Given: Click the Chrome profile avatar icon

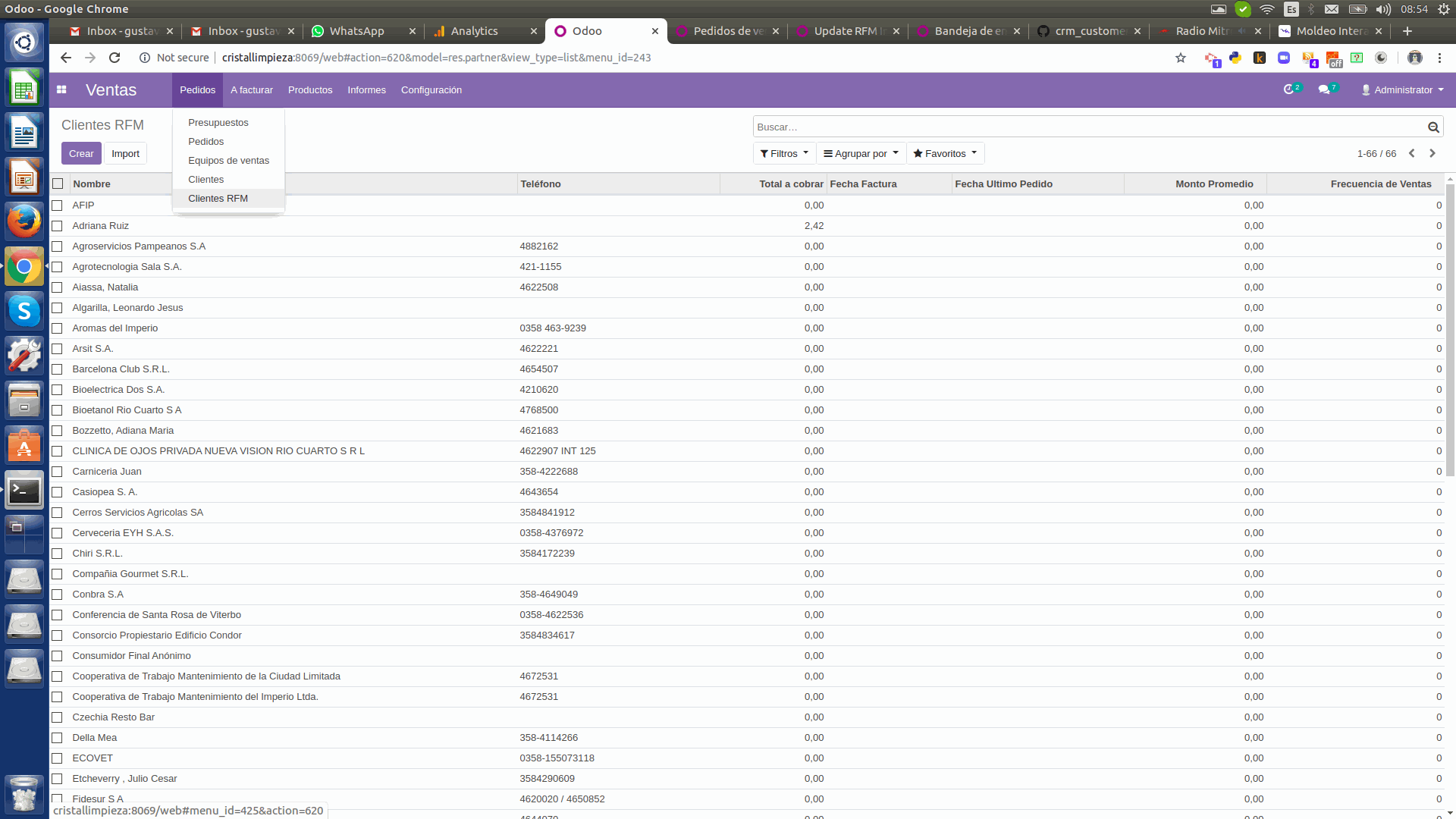Looking at the screenshot, I should pos(1414,58).
